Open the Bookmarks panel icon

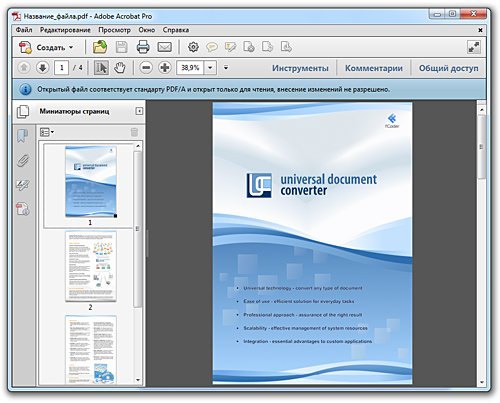click(23, 136)
